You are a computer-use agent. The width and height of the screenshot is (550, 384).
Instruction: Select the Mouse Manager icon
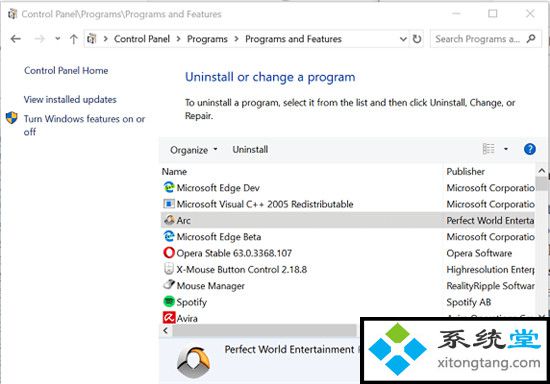pyautogui.click(x=169, y=284)
